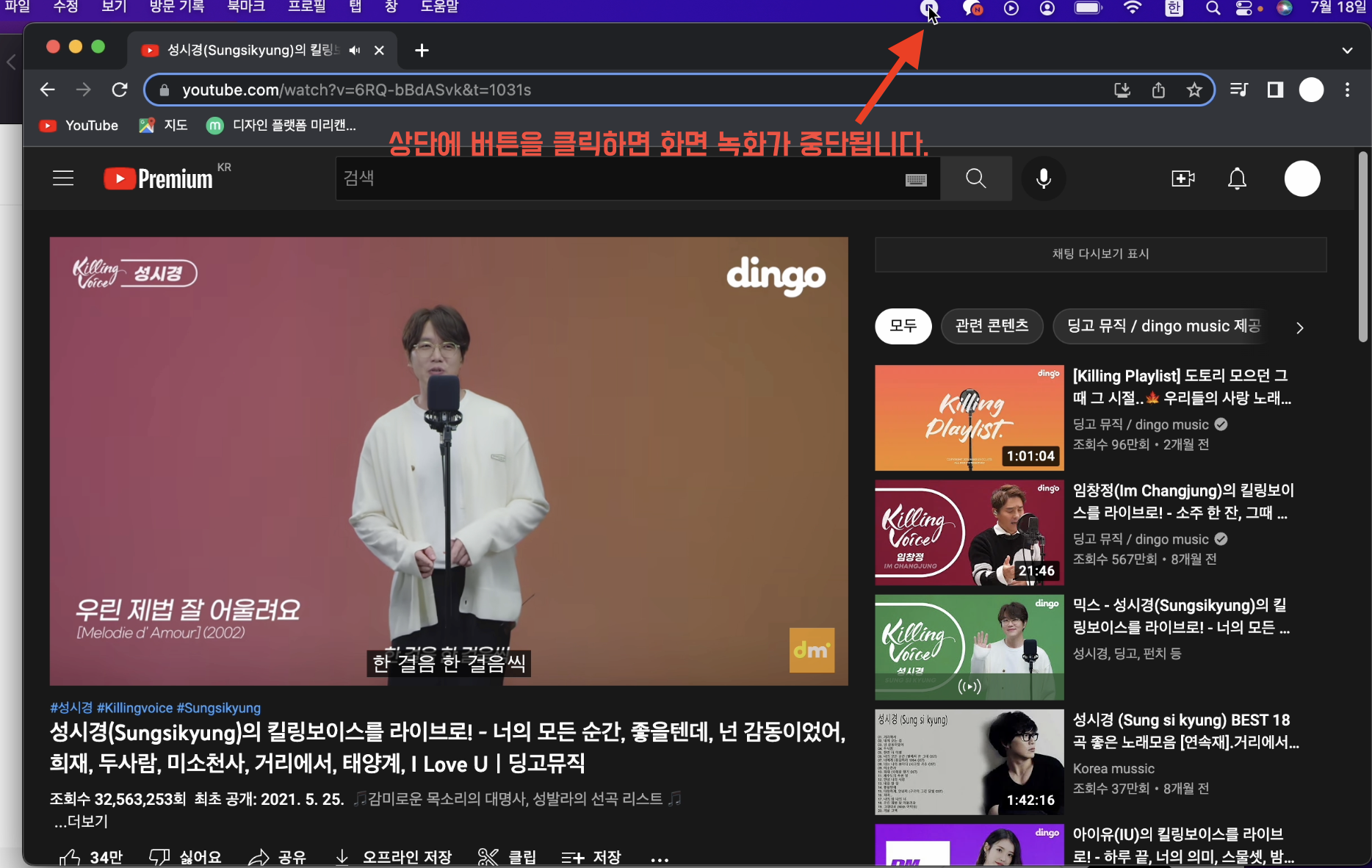The height and width of the screenshot is (868, 1372).
Task: Open Chrome three-dot menu
Action: (1347, 90)
